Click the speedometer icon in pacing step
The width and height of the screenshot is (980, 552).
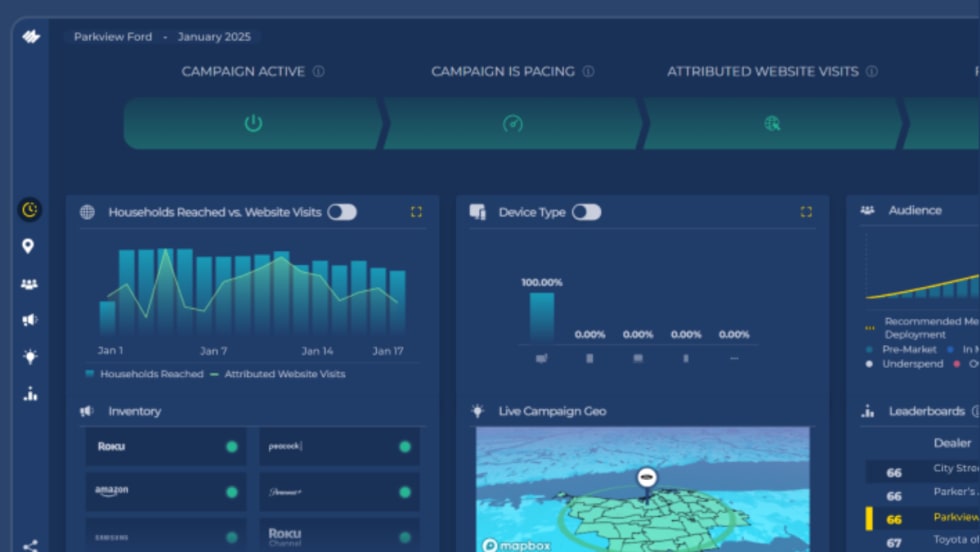tap(512, 123)
